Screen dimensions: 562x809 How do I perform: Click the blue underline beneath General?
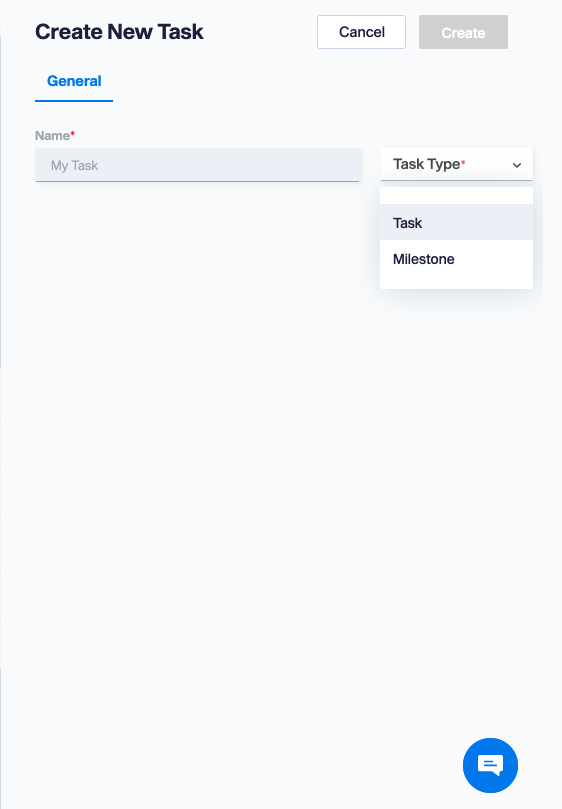pos(74,101)
